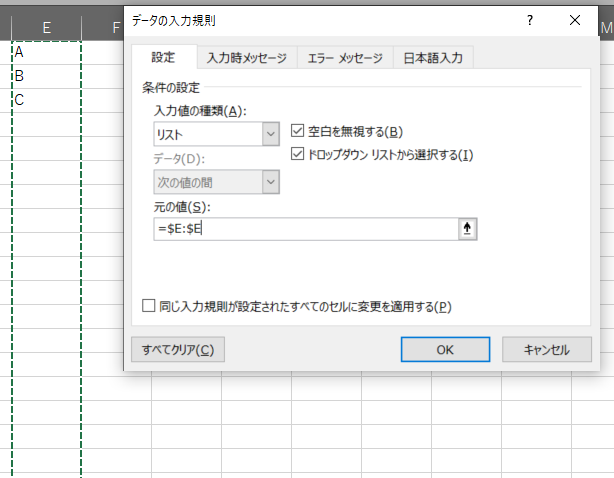Click the 元の値 input field with =$E:$E
614x478 pixels.
click(x=306, y=229)
